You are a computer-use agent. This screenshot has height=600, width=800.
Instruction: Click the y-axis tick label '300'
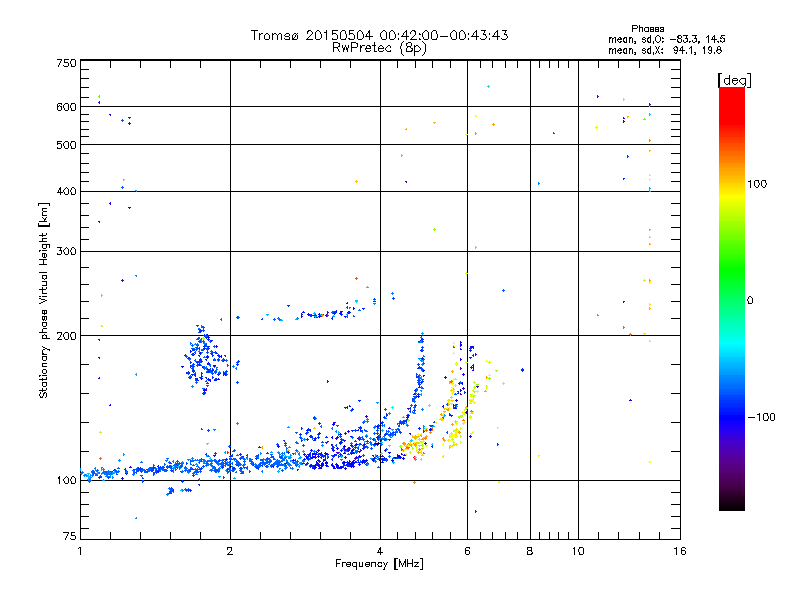pos(66,251)
